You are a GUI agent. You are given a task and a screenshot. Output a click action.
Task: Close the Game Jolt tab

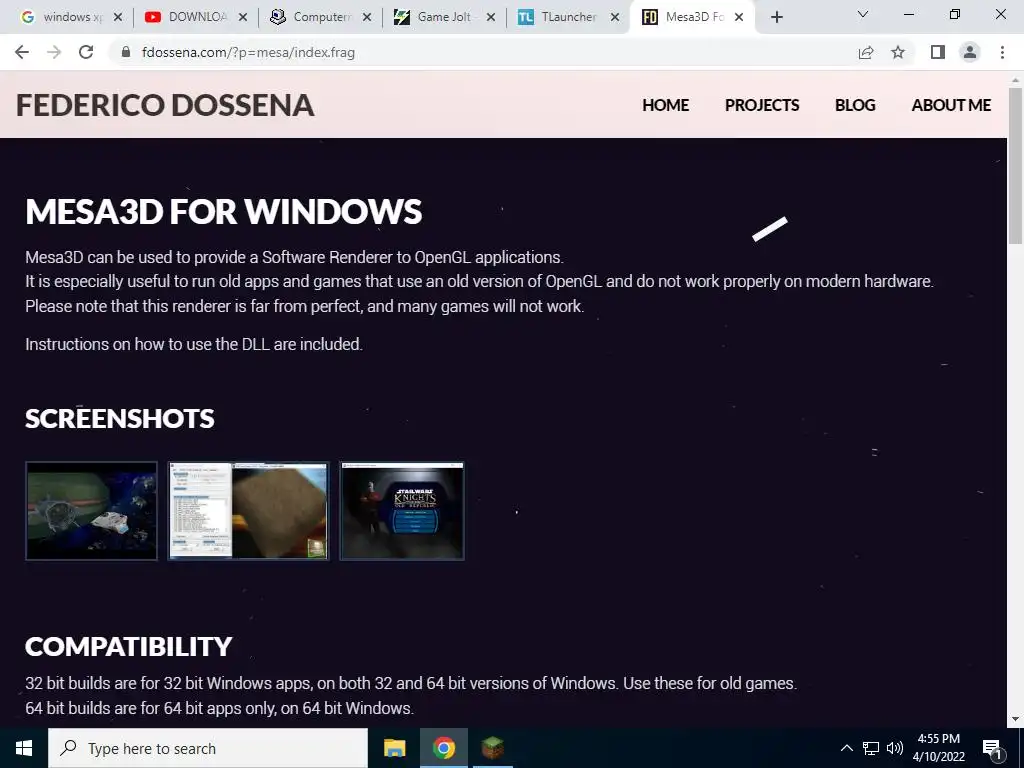[491, 17]
